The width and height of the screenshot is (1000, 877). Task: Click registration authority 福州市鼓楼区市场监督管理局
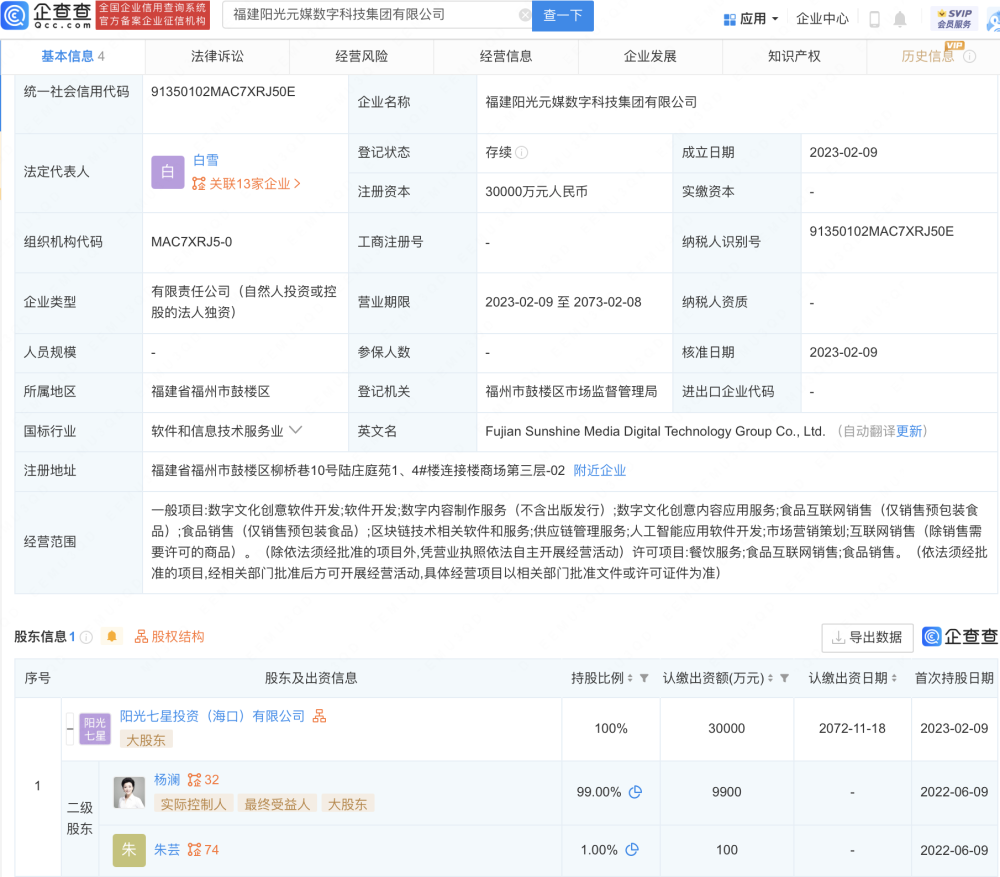[571, 392]
